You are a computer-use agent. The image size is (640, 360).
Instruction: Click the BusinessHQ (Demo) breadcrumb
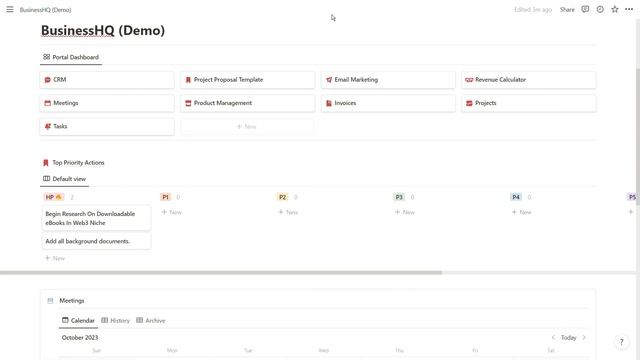[45, 10]
